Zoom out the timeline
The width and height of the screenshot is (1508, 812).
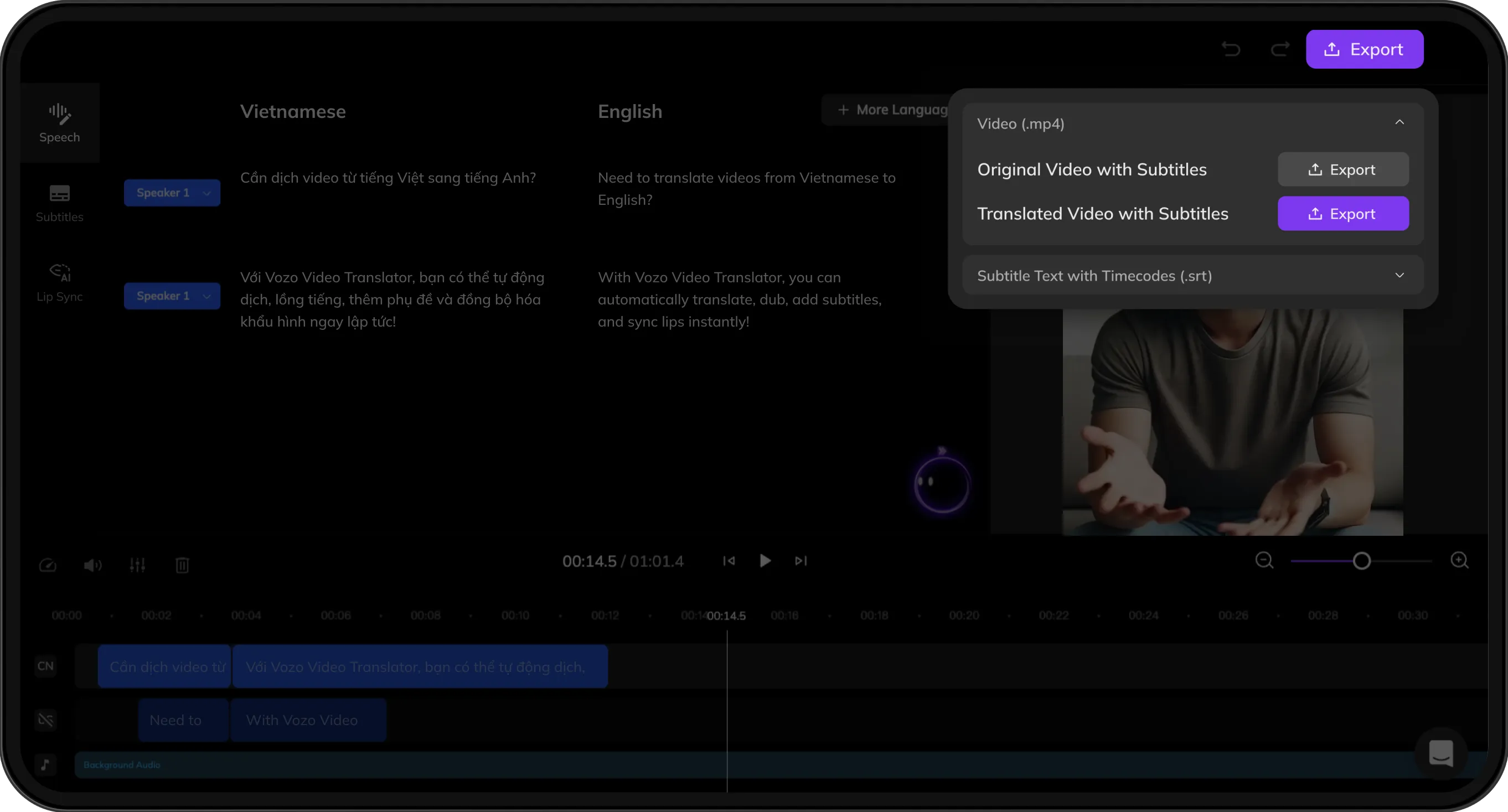pos(1264,561)
